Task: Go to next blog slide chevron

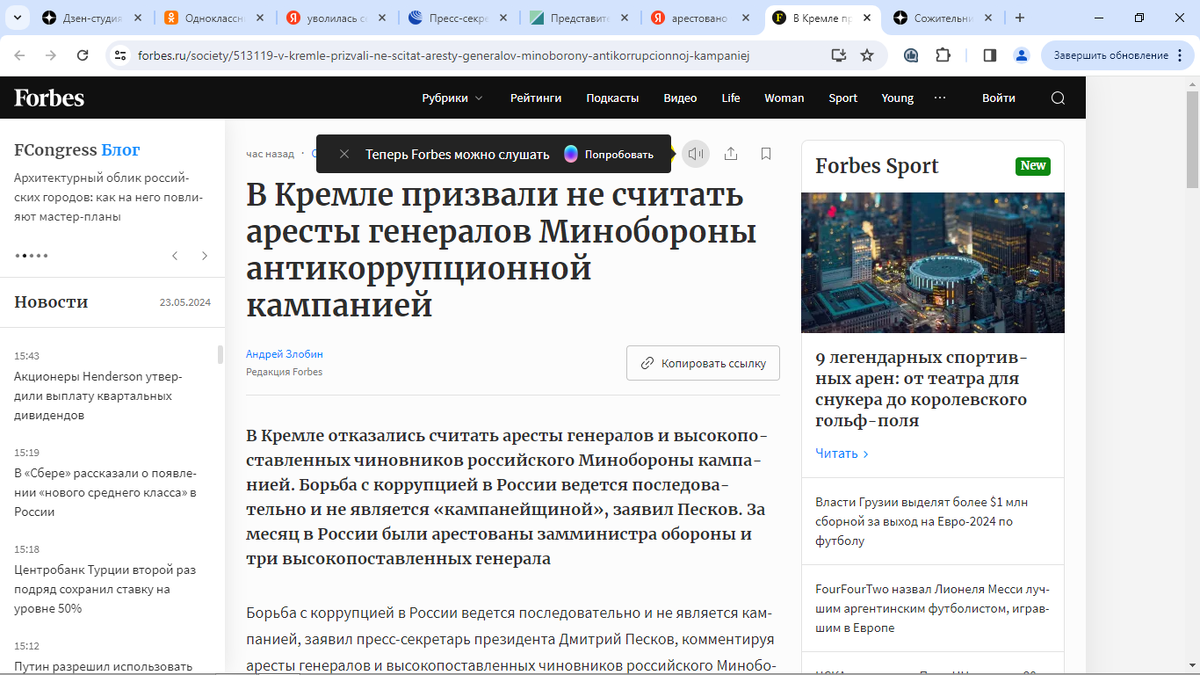Action: [205, 256]
